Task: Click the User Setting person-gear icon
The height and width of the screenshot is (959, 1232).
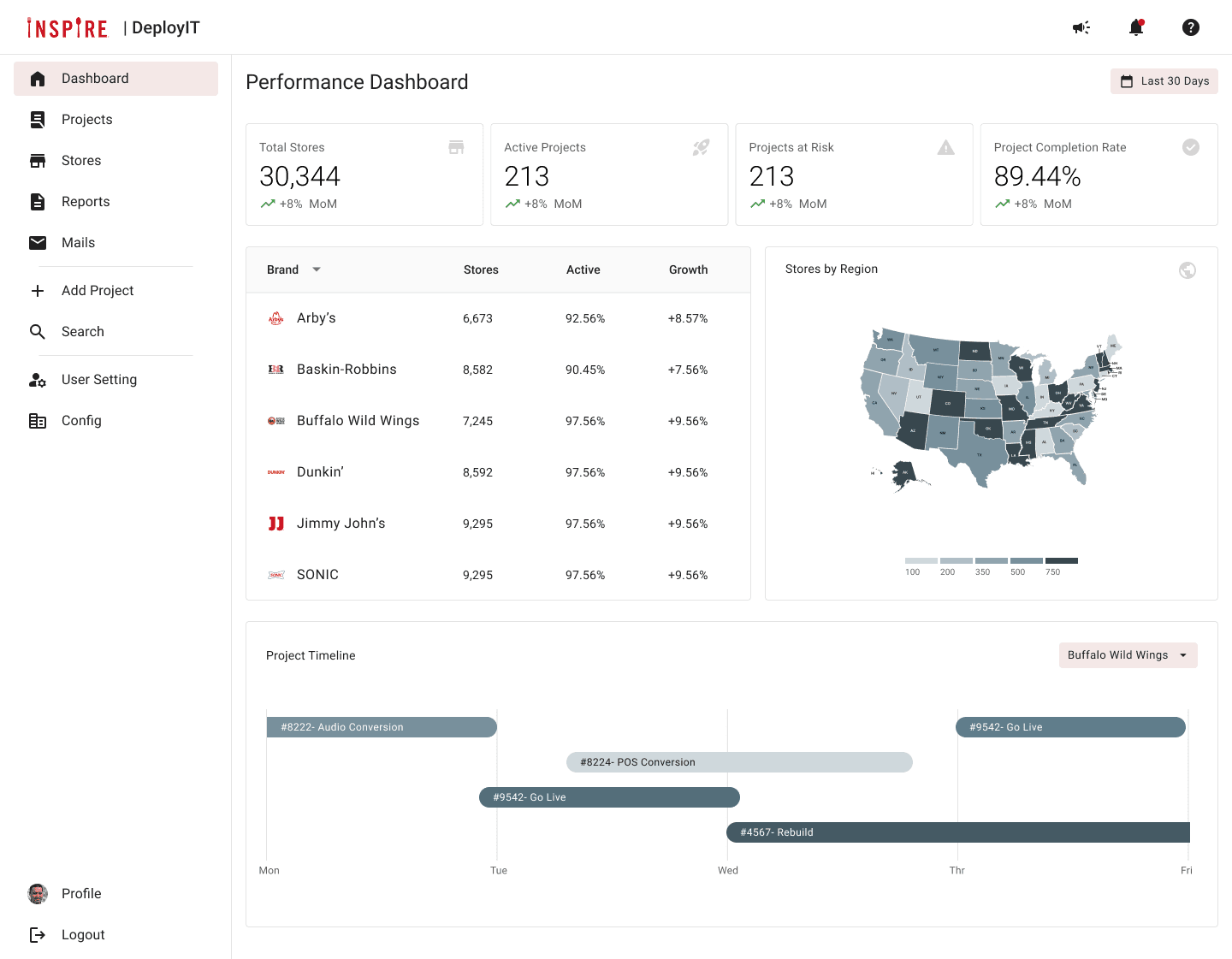Action: (x=38, y=380)
